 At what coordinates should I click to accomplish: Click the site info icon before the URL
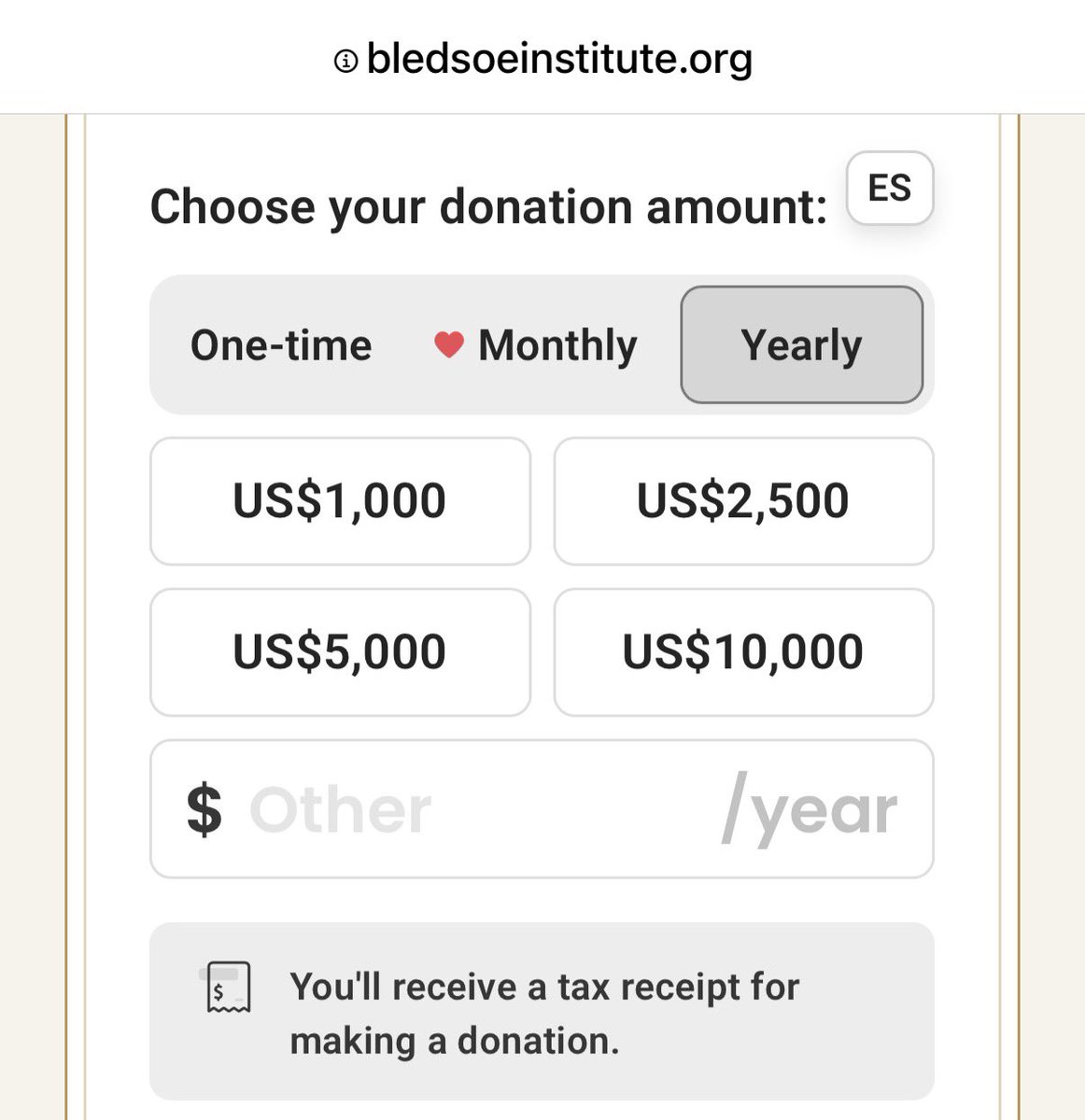(345, 62)
